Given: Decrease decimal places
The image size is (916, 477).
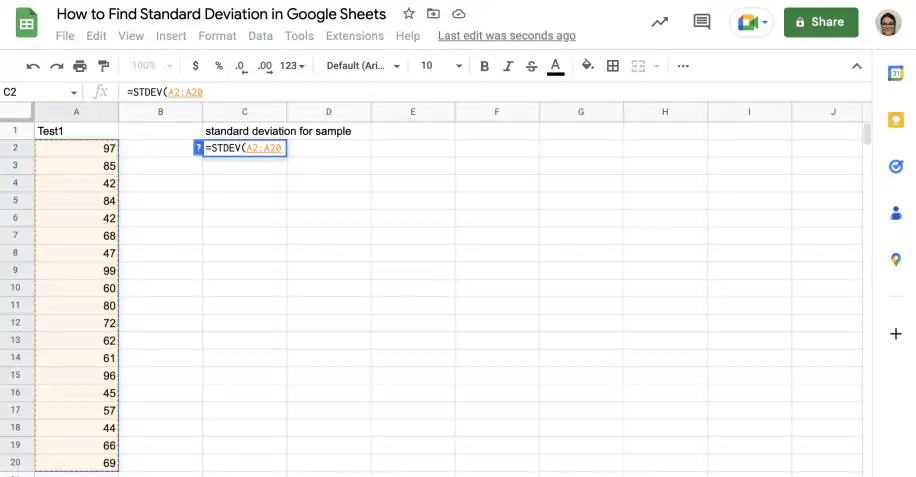Looking at the screenshot, I should click(241, 67).
